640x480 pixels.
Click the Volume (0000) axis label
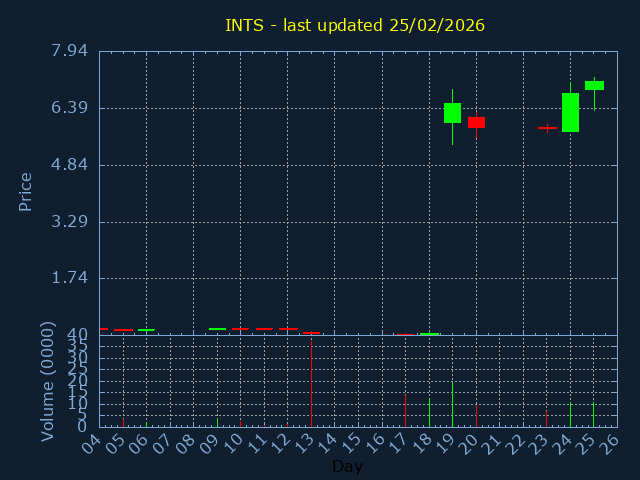47,381
